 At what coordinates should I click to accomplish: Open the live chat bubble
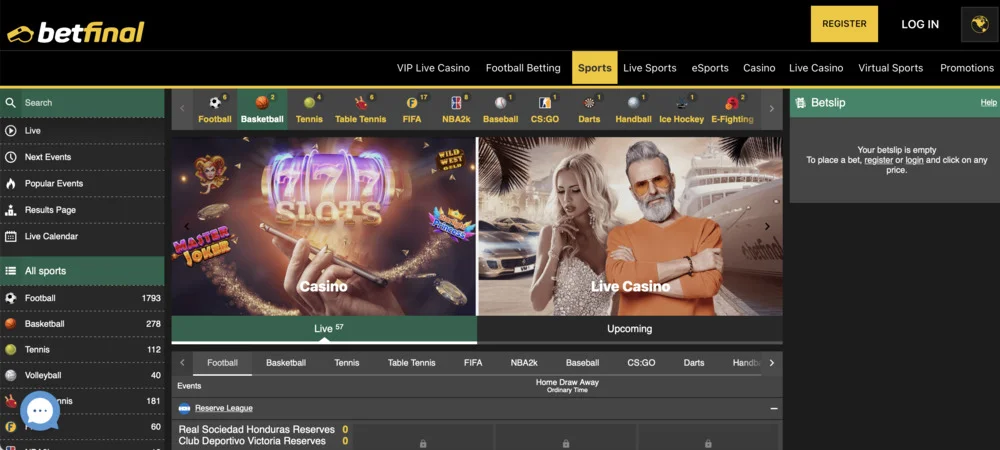tap(40, 411)
